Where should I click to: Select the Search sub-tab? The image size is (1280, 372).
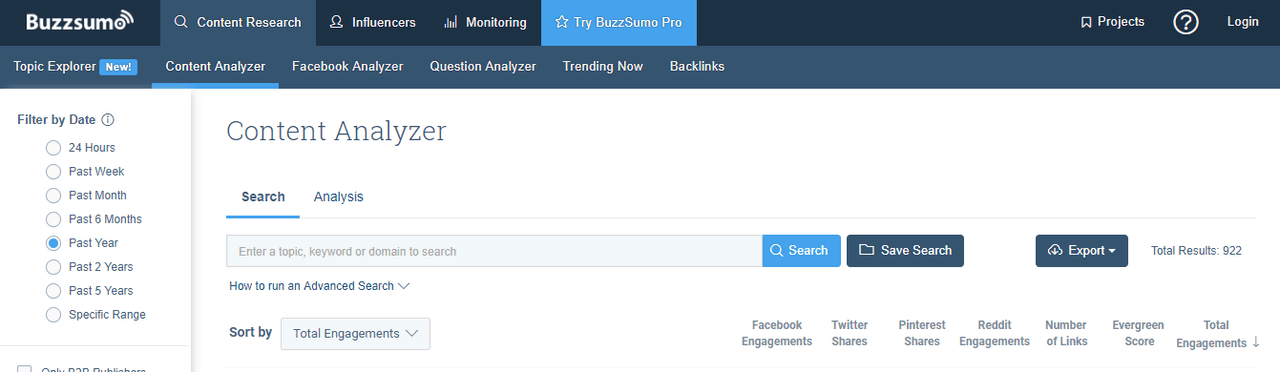(263, 197)
